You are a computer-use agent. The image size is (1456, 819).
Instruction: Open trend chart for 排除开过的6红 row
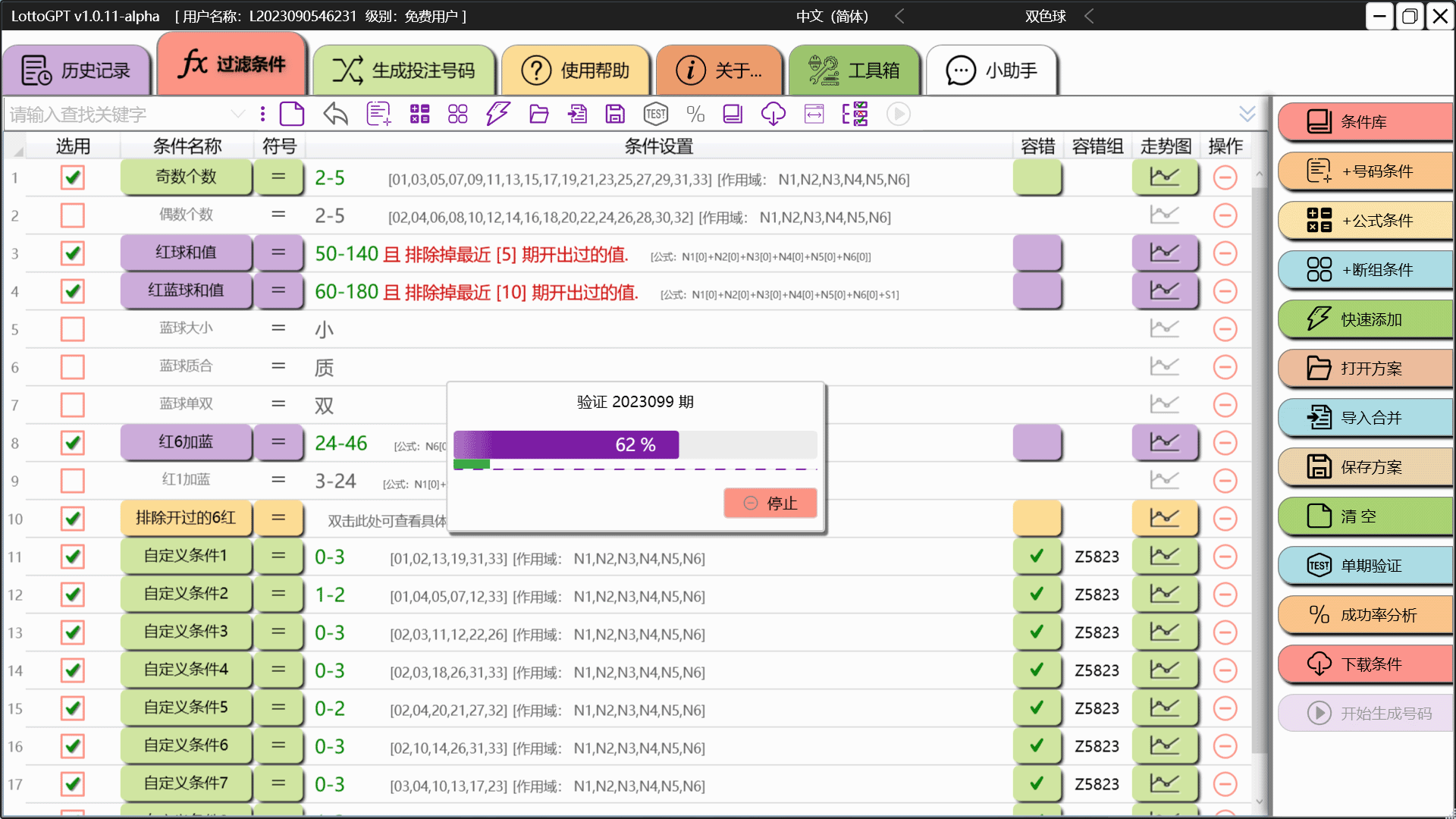(1165, 519)
